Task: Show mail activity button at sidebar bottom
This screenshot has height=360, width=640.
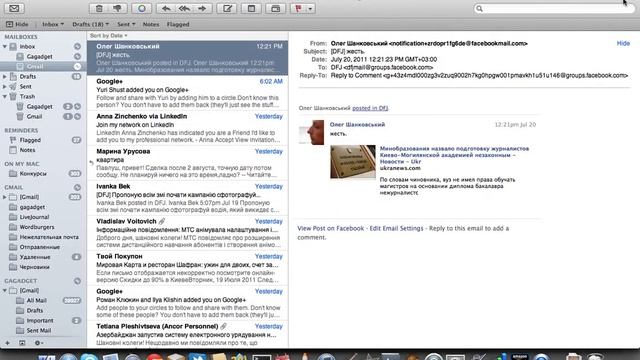Action: pos(22,343)
